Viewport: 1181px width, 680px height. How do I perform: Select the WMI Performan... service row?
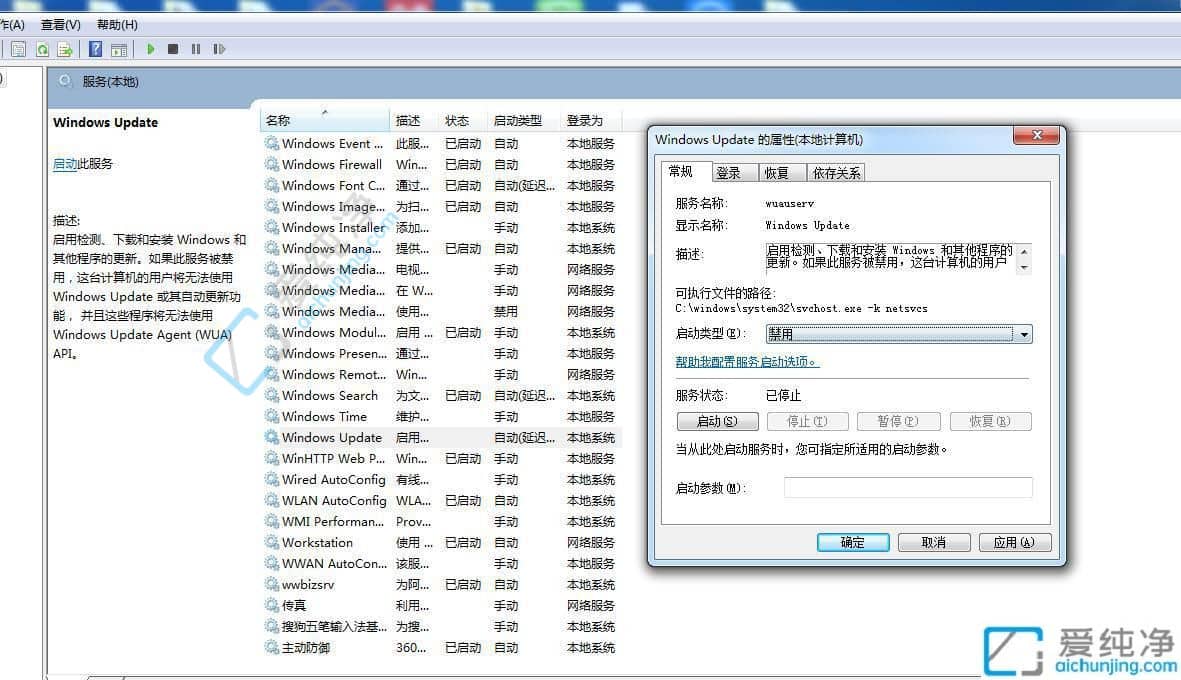[441, 521]
